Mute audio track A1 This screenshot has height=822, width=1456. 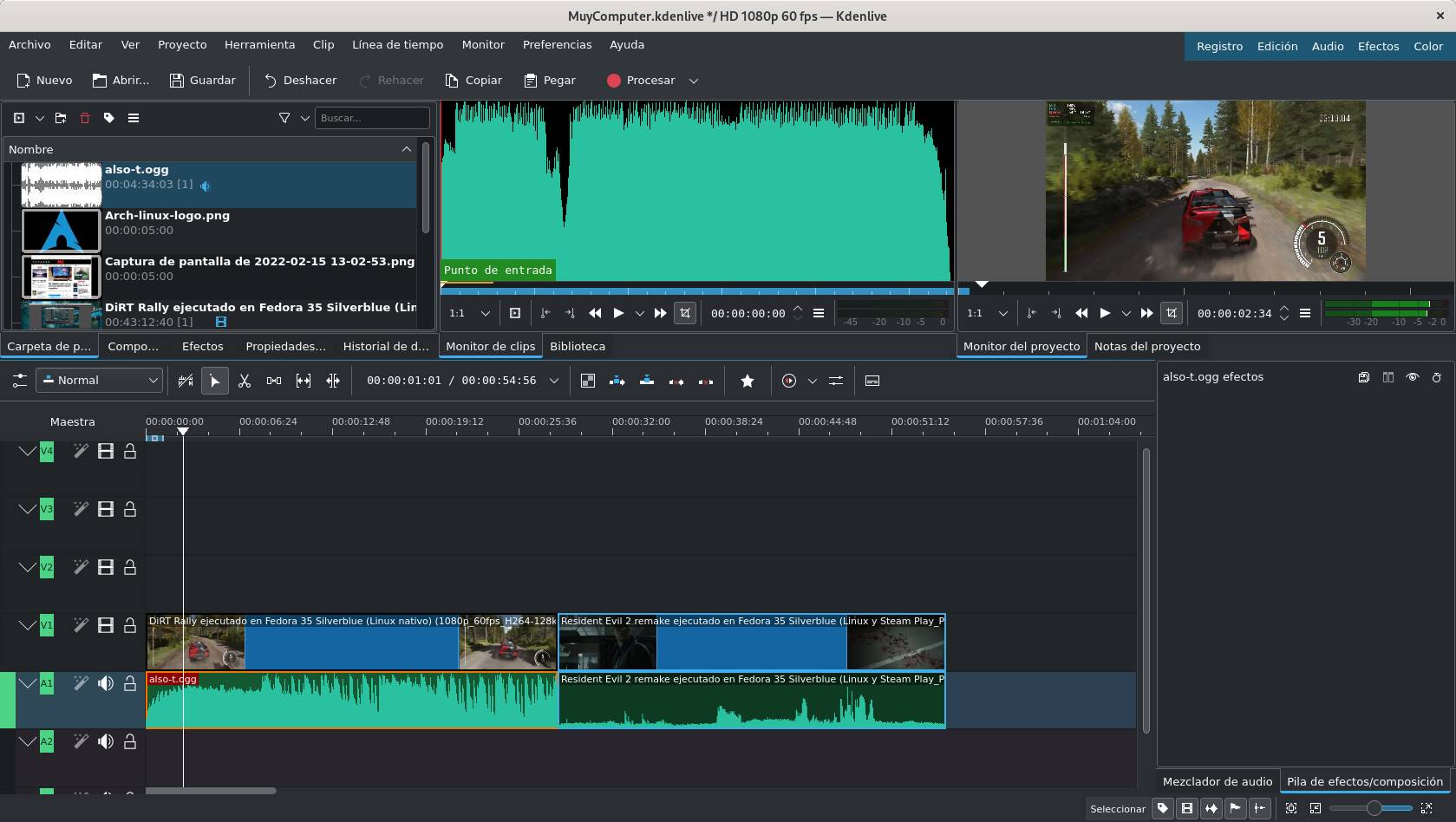coord(106,683)
